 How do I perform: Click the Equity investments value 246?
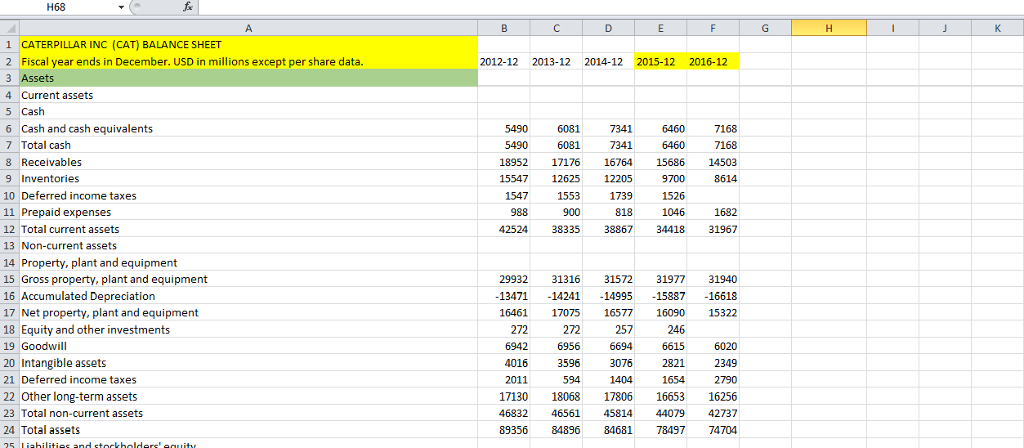click(677, 330)
